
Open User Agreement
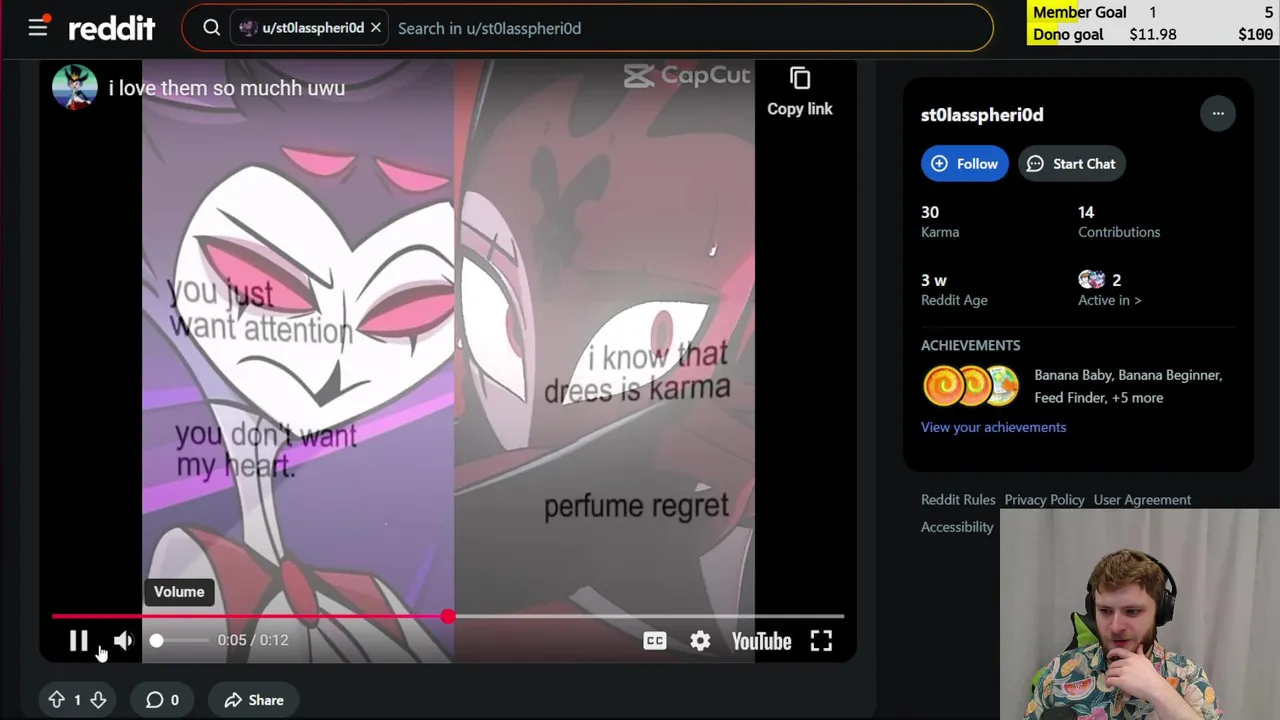pyautogui.click(x=1142, y=500)
